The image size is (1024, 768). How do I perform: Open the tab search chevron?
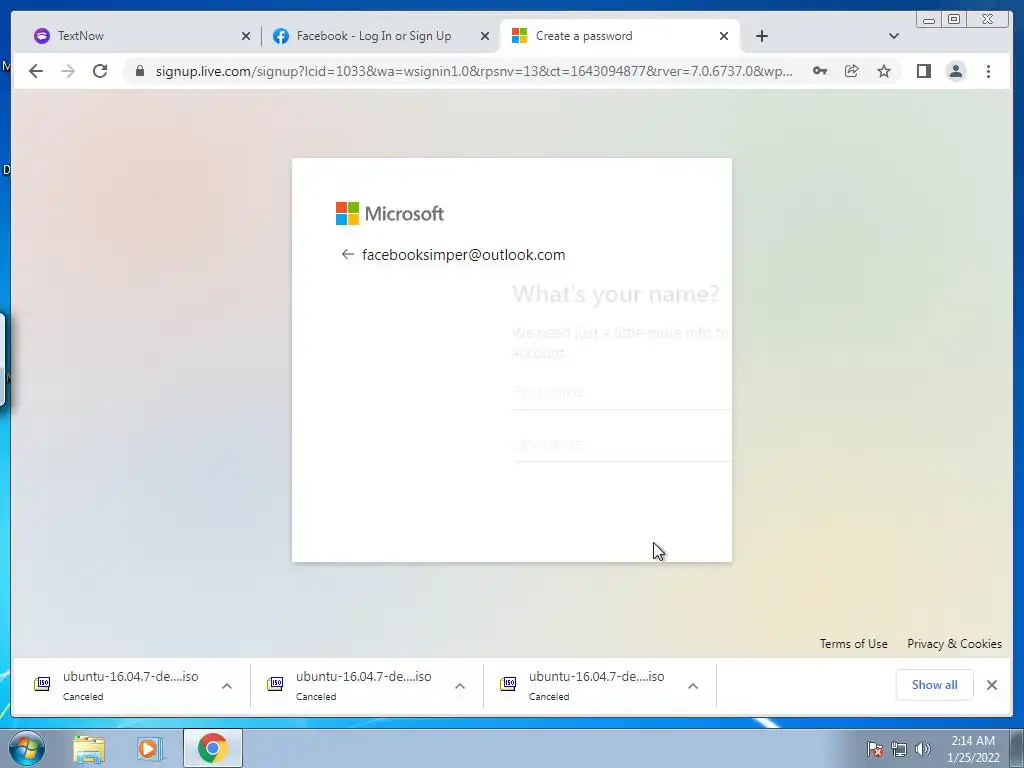point(894,36)
